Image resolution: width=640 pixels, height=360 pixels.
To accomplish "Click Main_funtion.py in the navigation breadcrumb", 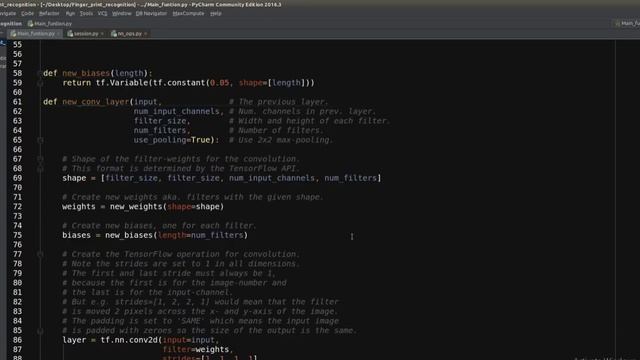I will point(49,24).
